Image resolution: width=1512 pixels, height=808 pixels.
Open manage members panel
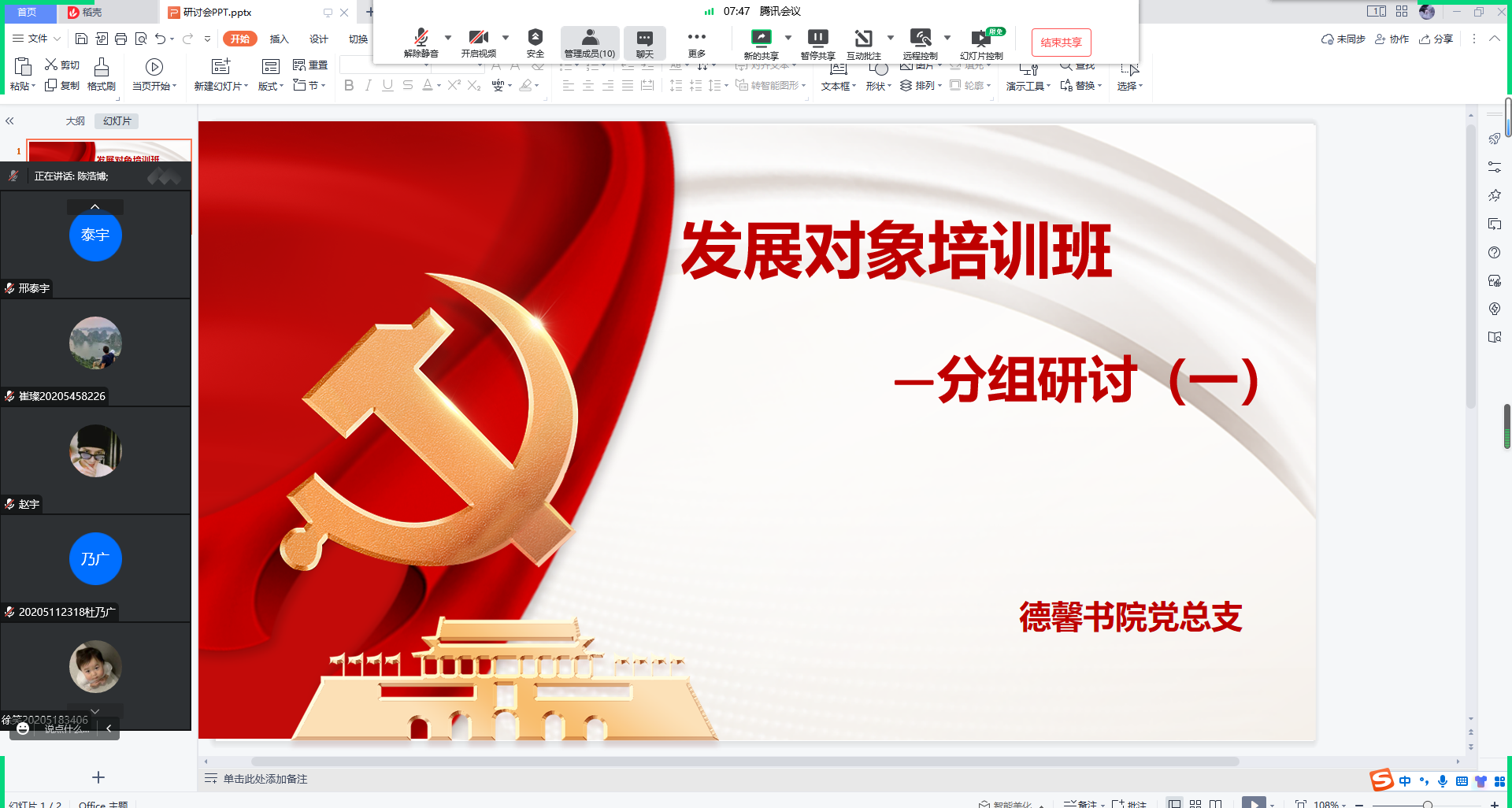tap(590, 43)
